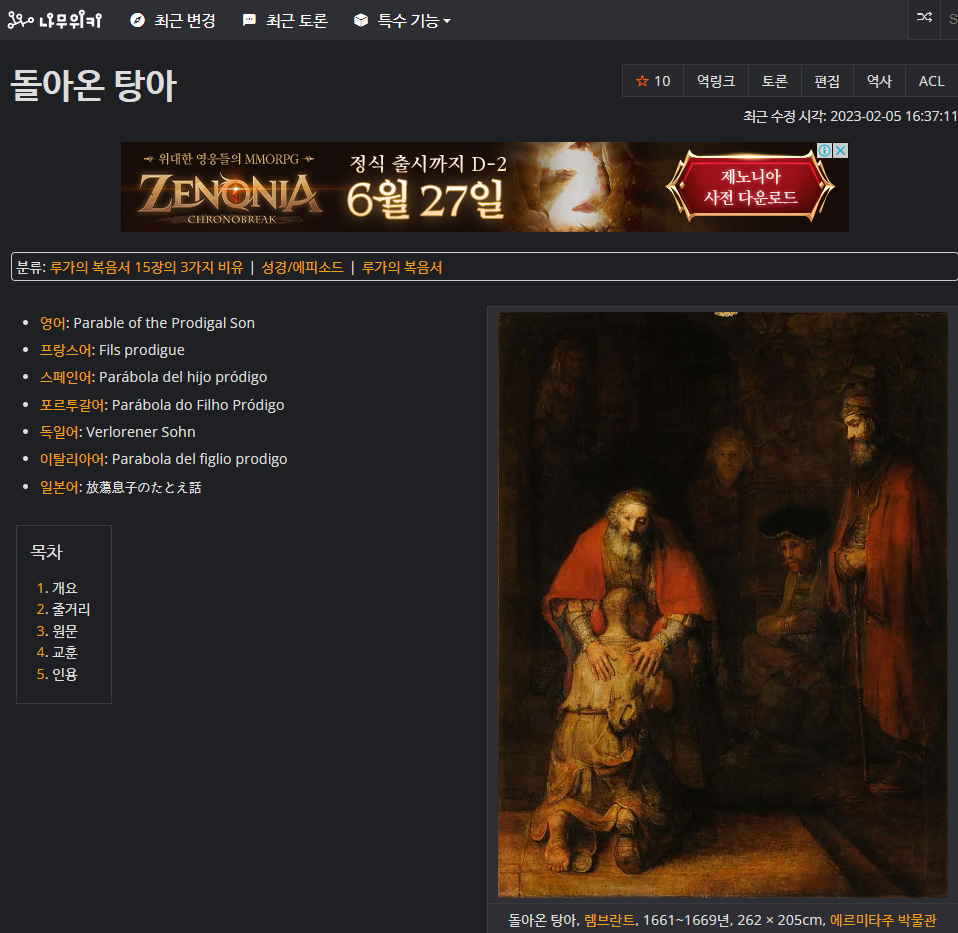Click the cube icon beside 특수 기능
Image resolution: width=958 pixels, height=933 pixels.
(361, 20)
